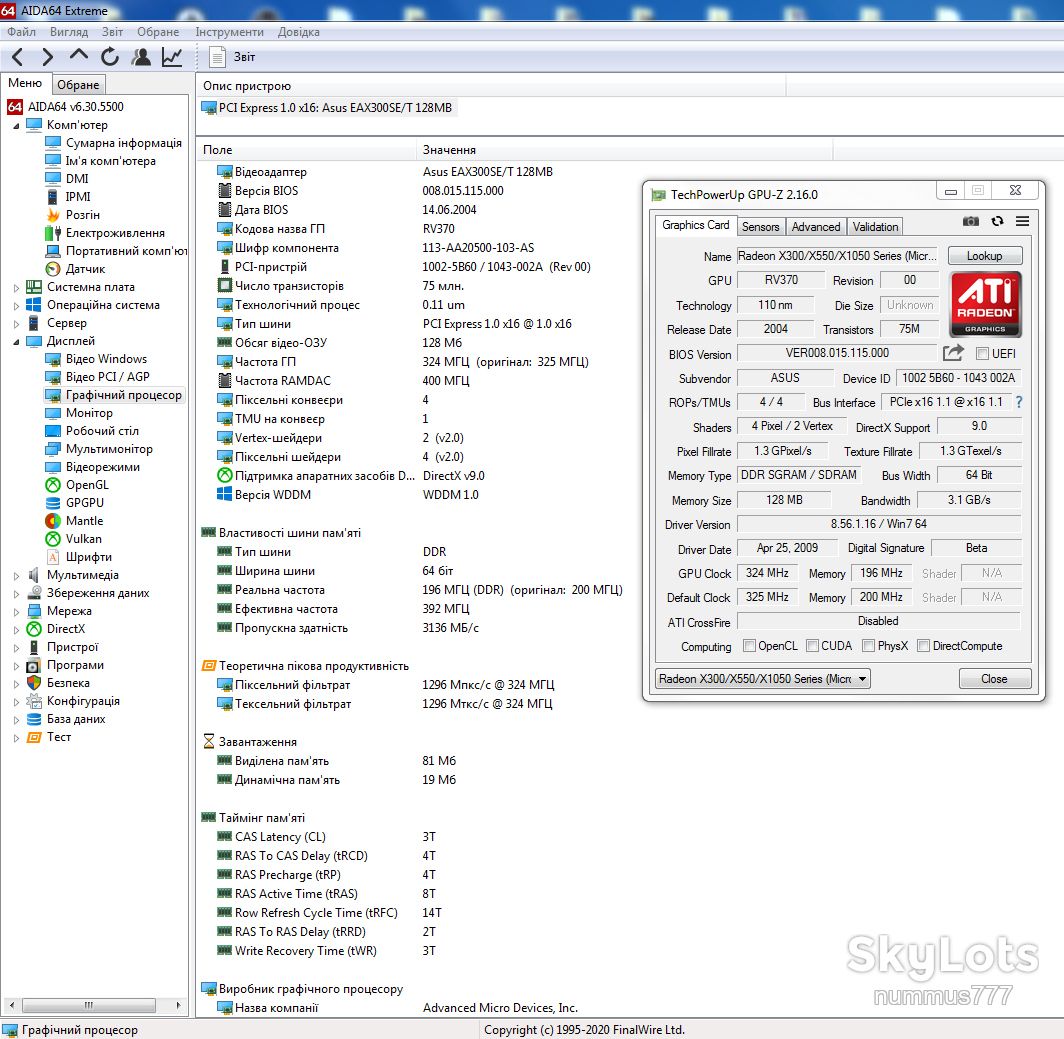This screenshot has height=1039, width=1064.
Task: Toggle the DirectCompute checkbox
Action: pyautogui.click(x=923, y=645)
